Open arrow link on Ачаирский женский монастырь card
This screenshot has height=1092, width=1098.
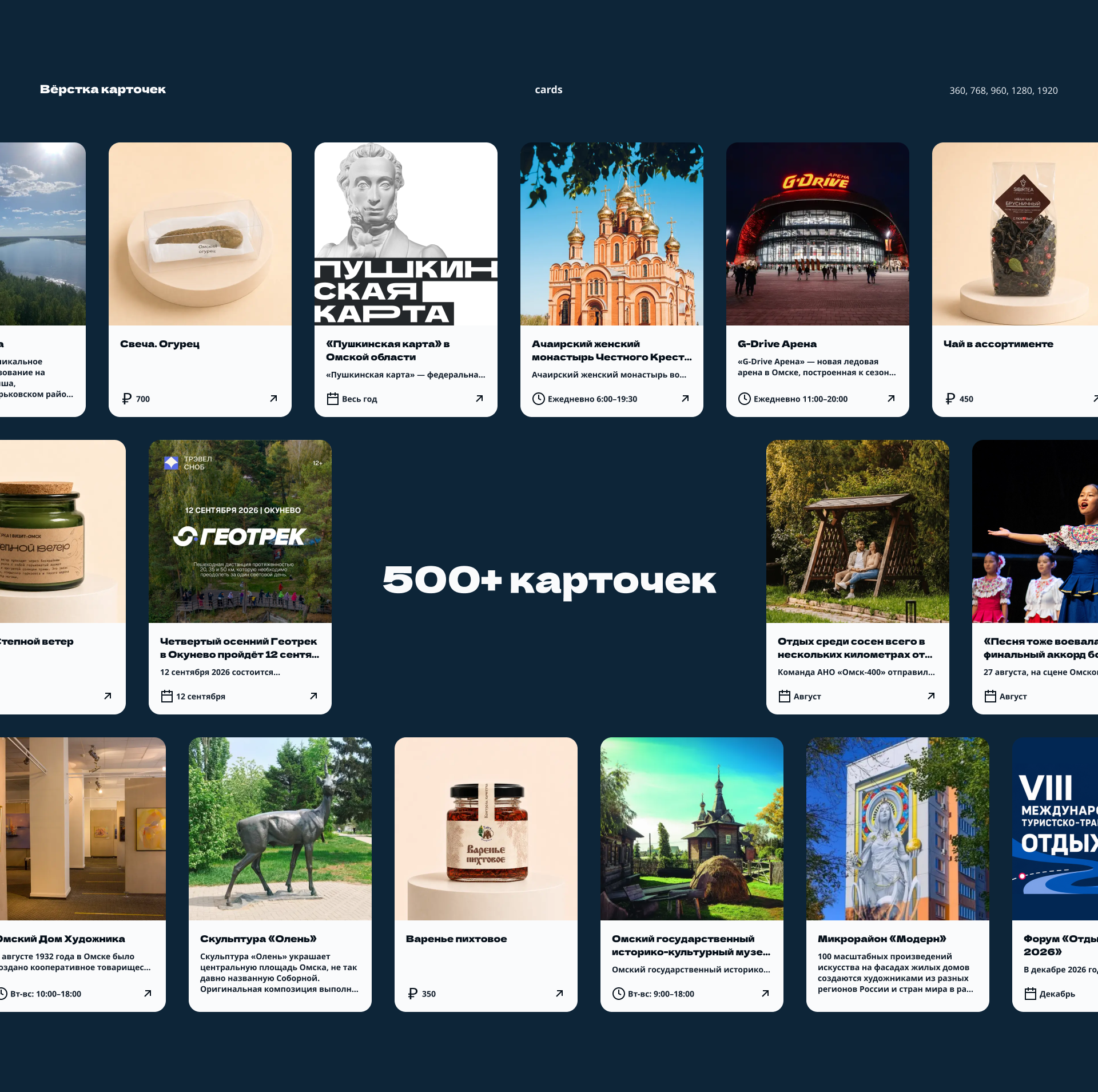pos(685,399)
